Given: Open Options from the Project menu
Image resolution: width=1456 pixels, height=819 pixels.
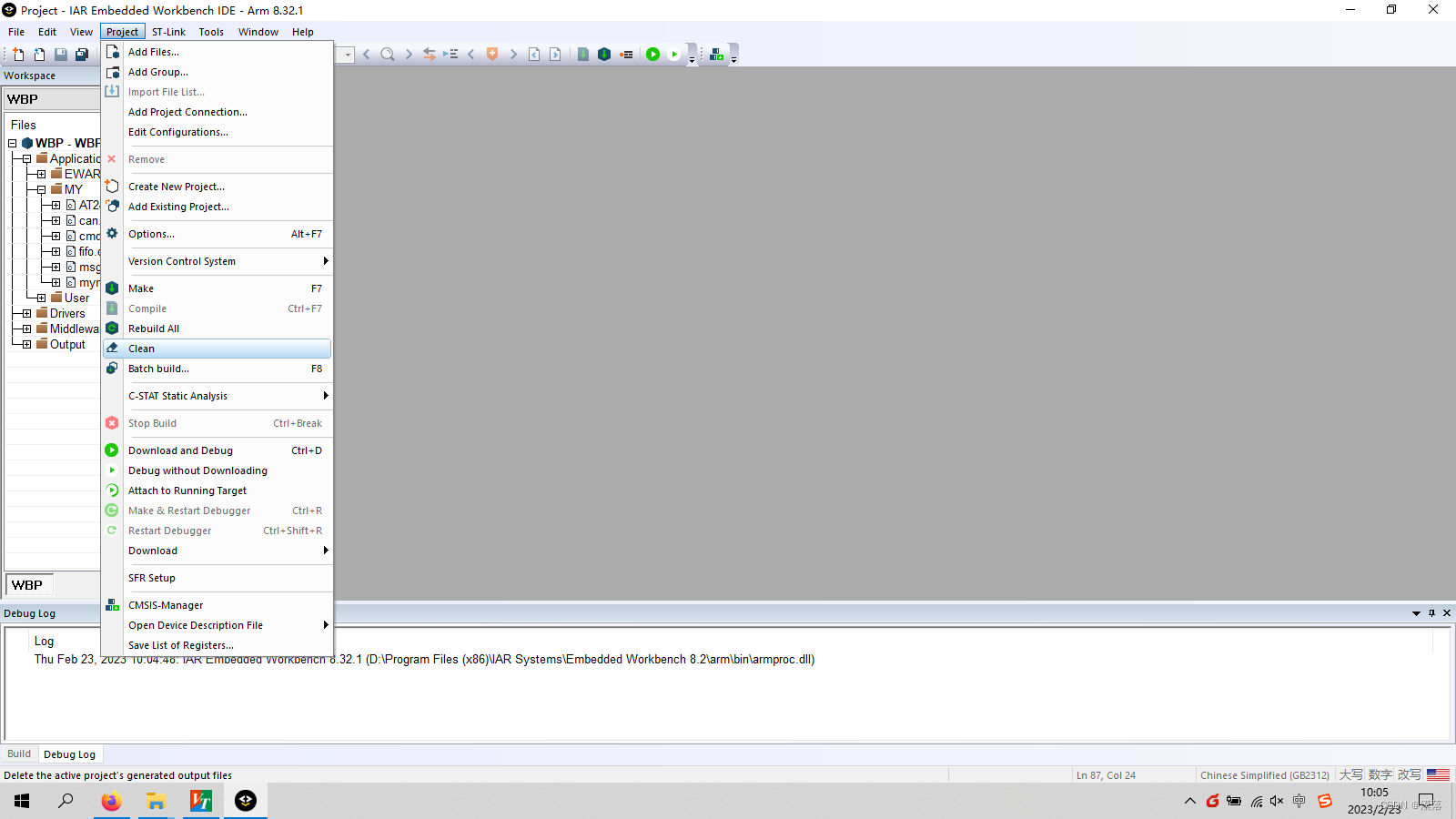Looking at the screenshot, I should 217,234.
